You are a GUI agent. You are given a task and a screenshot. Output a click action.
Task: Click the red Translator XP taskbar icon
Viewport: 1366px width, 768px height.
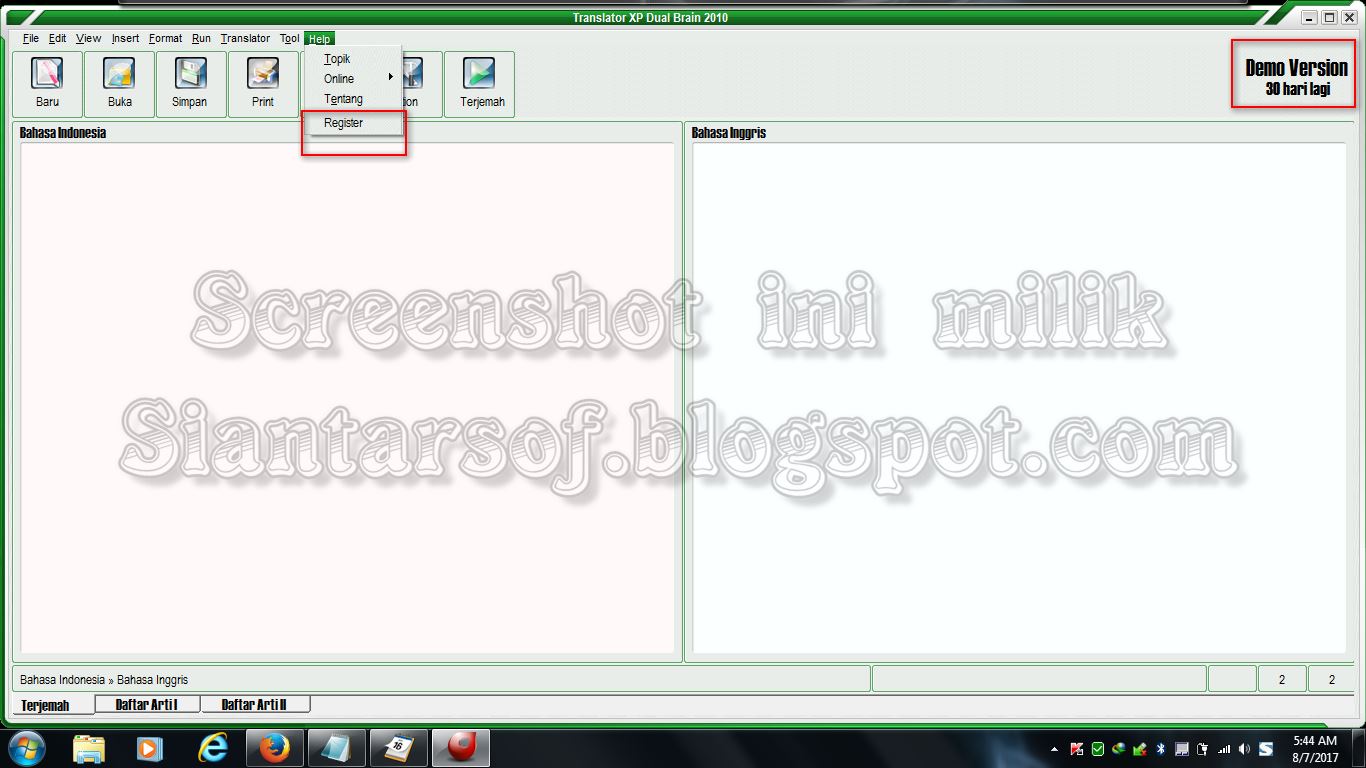click(460, 747)
